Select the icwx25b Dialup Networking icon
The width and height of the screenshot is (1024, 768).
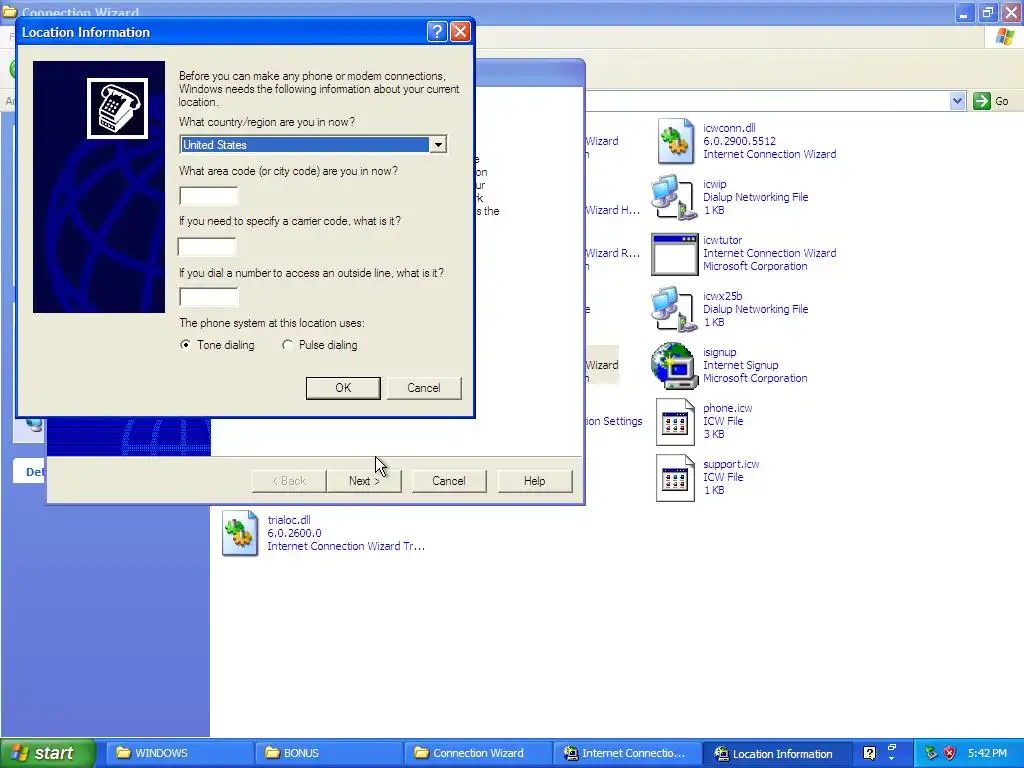[x=673, y=310]
